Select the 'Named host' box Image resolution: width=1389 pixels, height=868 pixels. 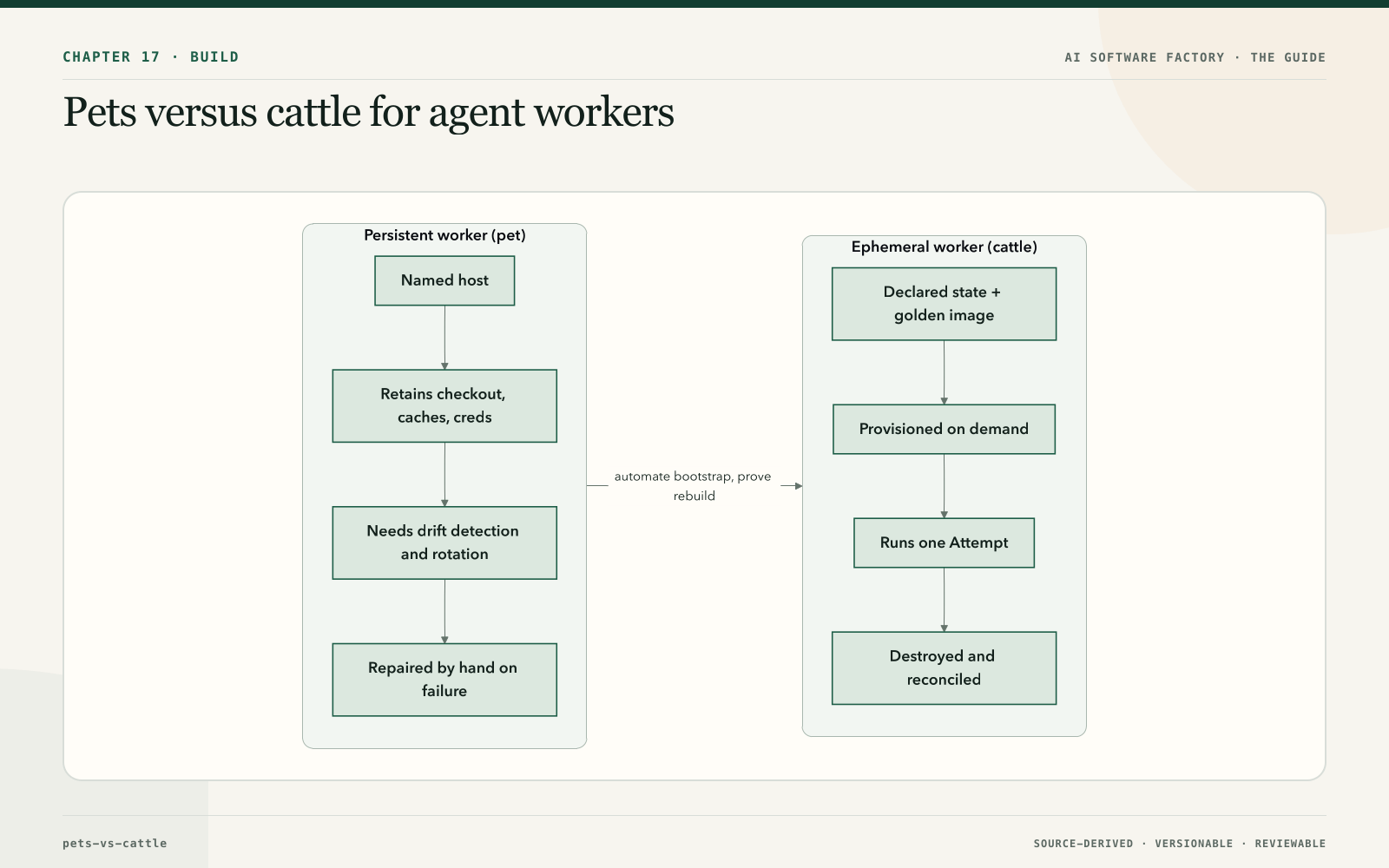click(x=444, y=280)
